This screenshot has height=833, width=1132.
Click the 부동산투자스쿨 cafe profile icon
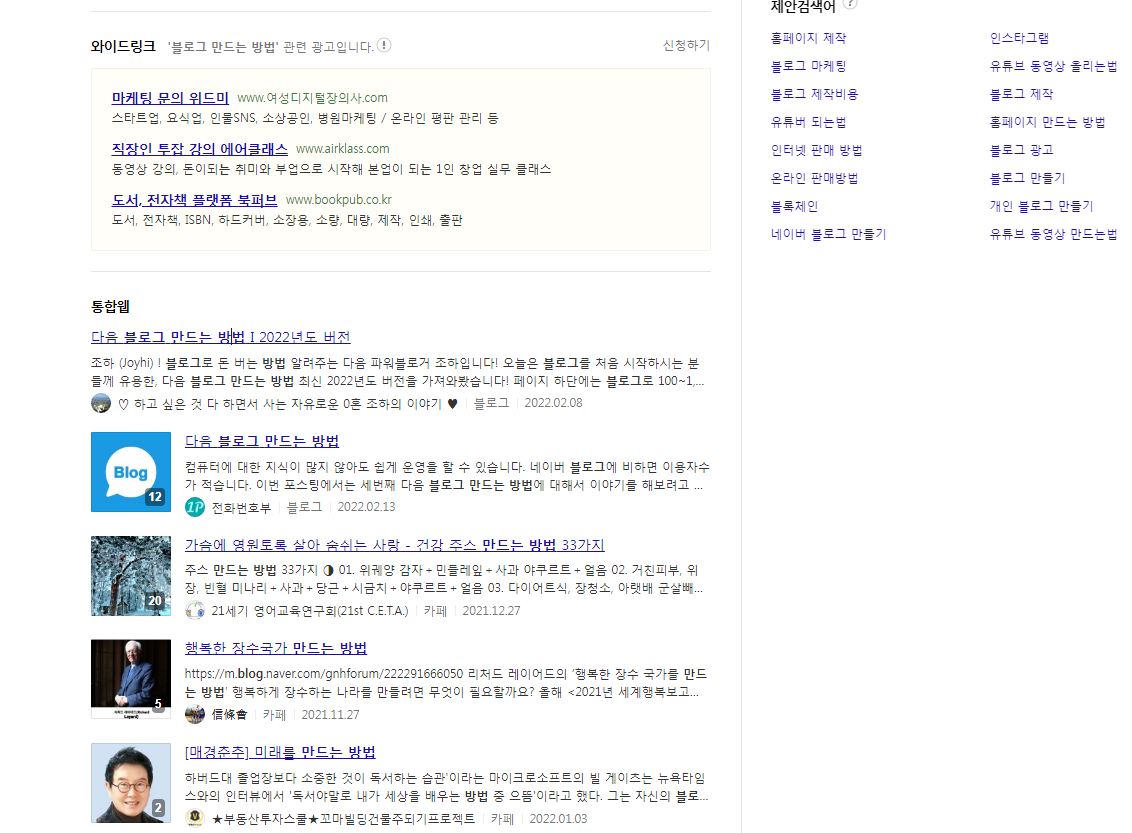coord(195,819)
